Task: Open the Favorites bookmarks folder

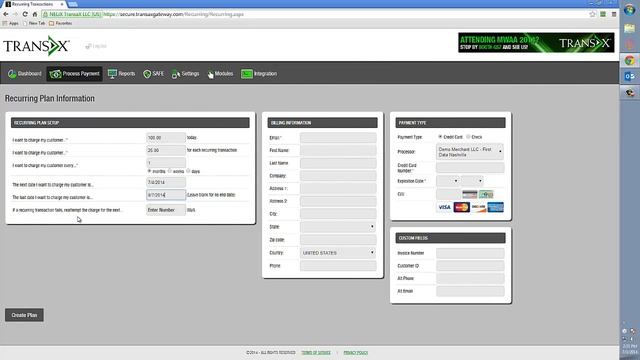Action: pos(60,23)
